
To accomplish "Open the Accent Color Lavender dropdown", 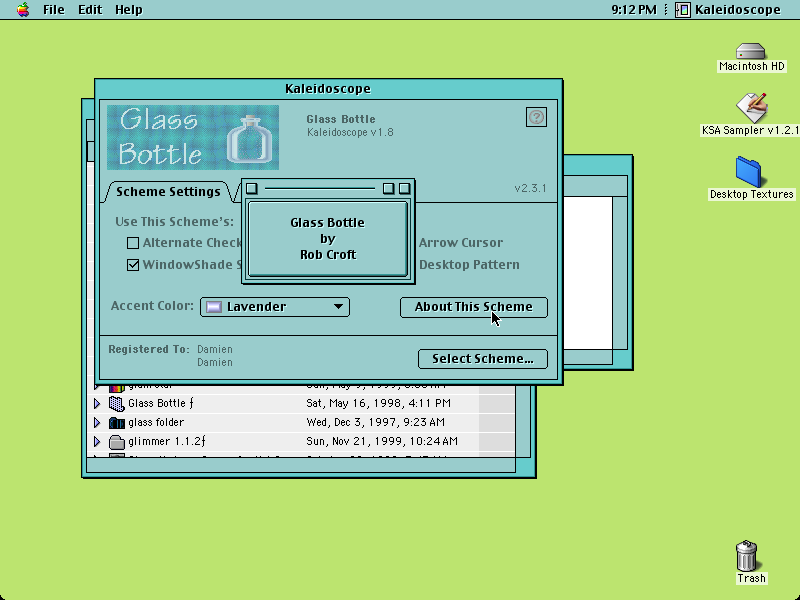I will [275, 307].
